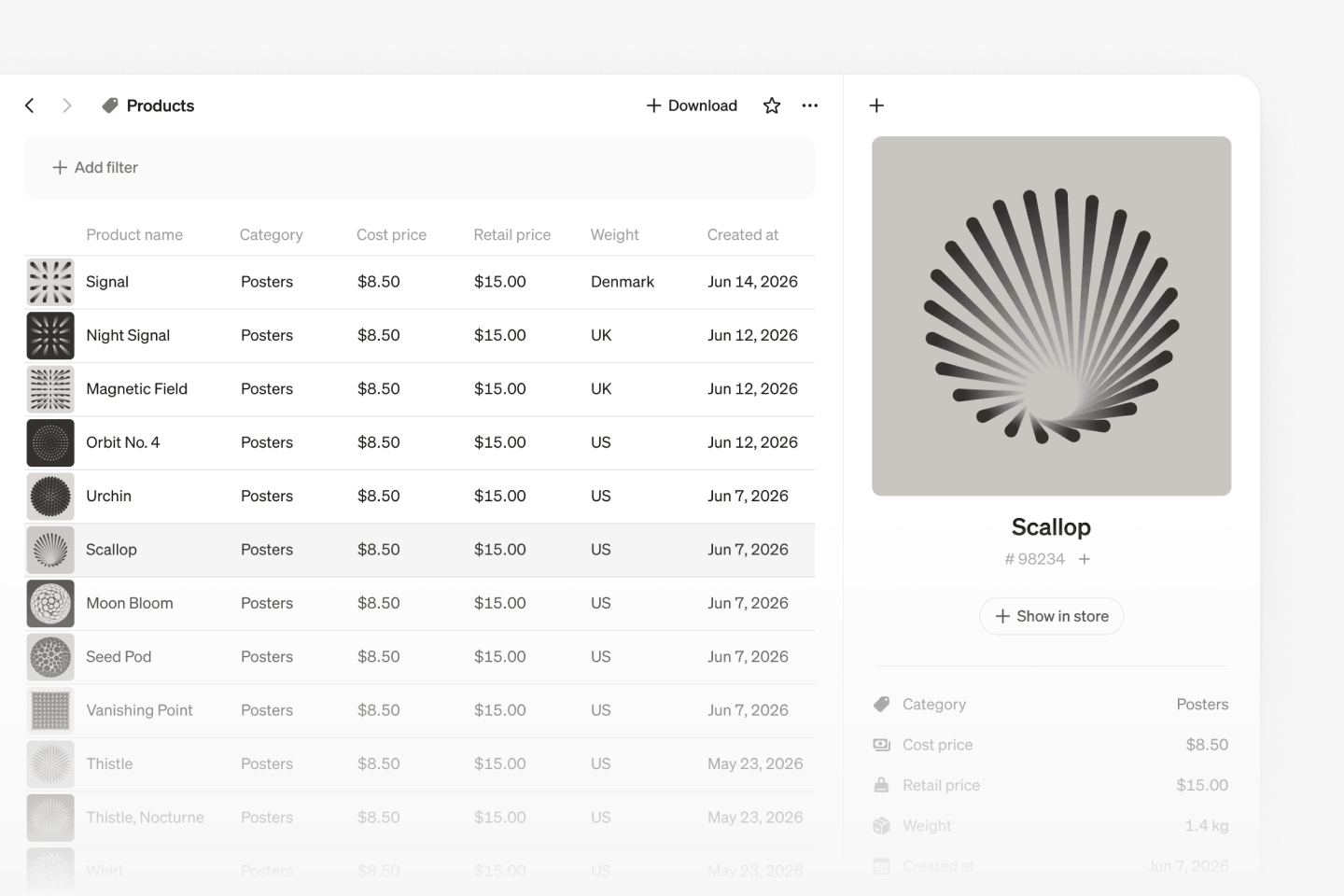Viewport: 1344px width, 896px height.
Task: Click the Posters value in details panel
Action: pos(1202,705)
